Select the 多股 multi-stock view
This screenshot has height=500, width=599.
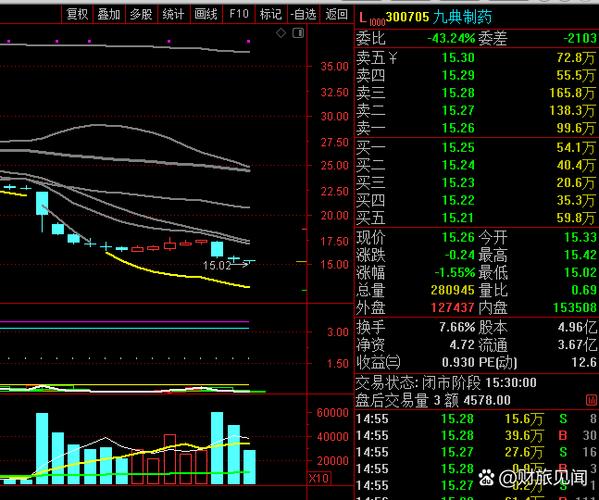point(141,14)
